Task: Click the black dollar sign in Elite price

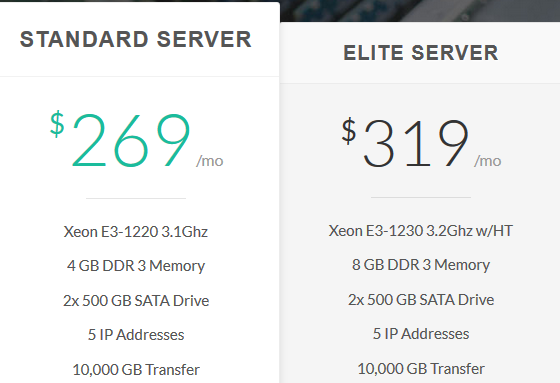Action: 349,131
